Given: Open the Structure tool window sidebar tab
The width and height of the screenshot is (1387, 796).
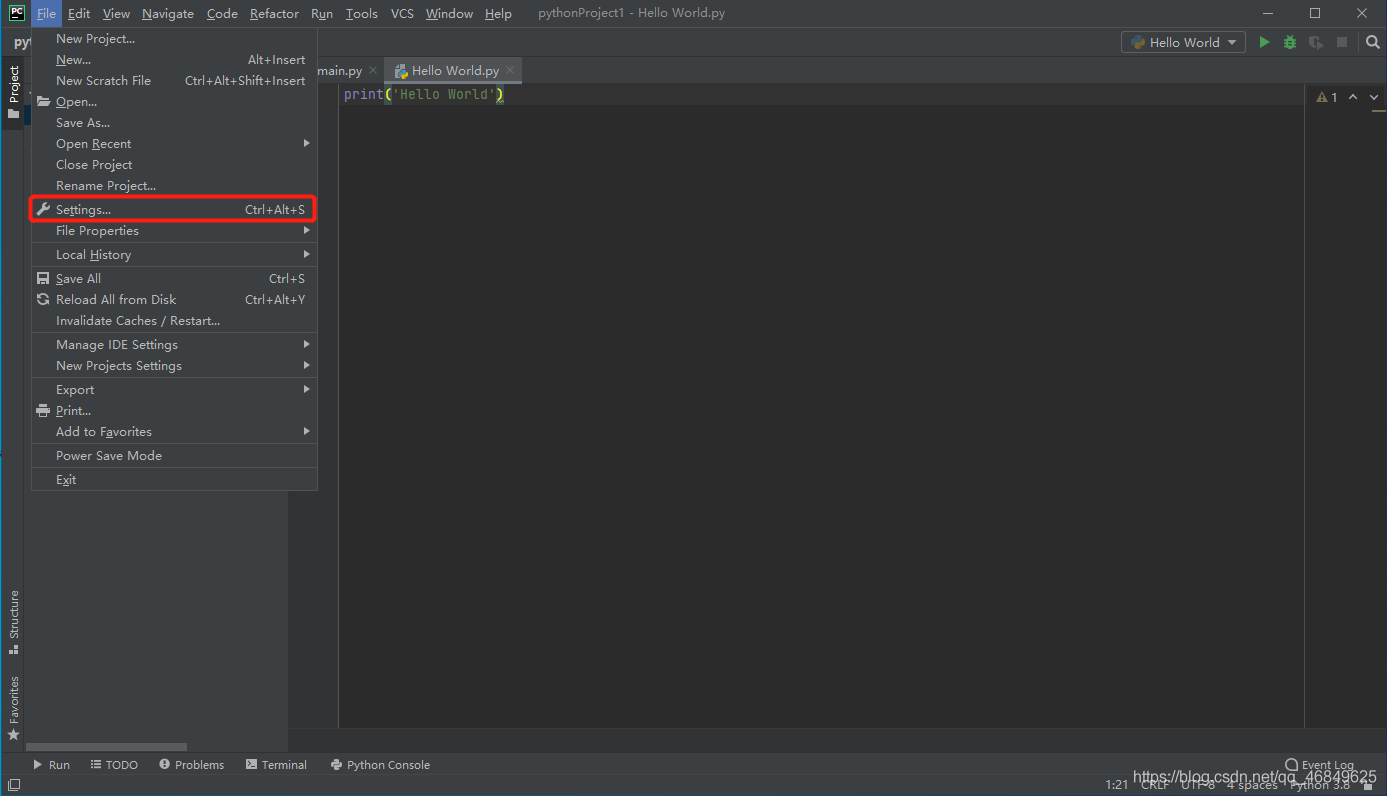Looking at the screenshot, I should (x=14, y=622).
